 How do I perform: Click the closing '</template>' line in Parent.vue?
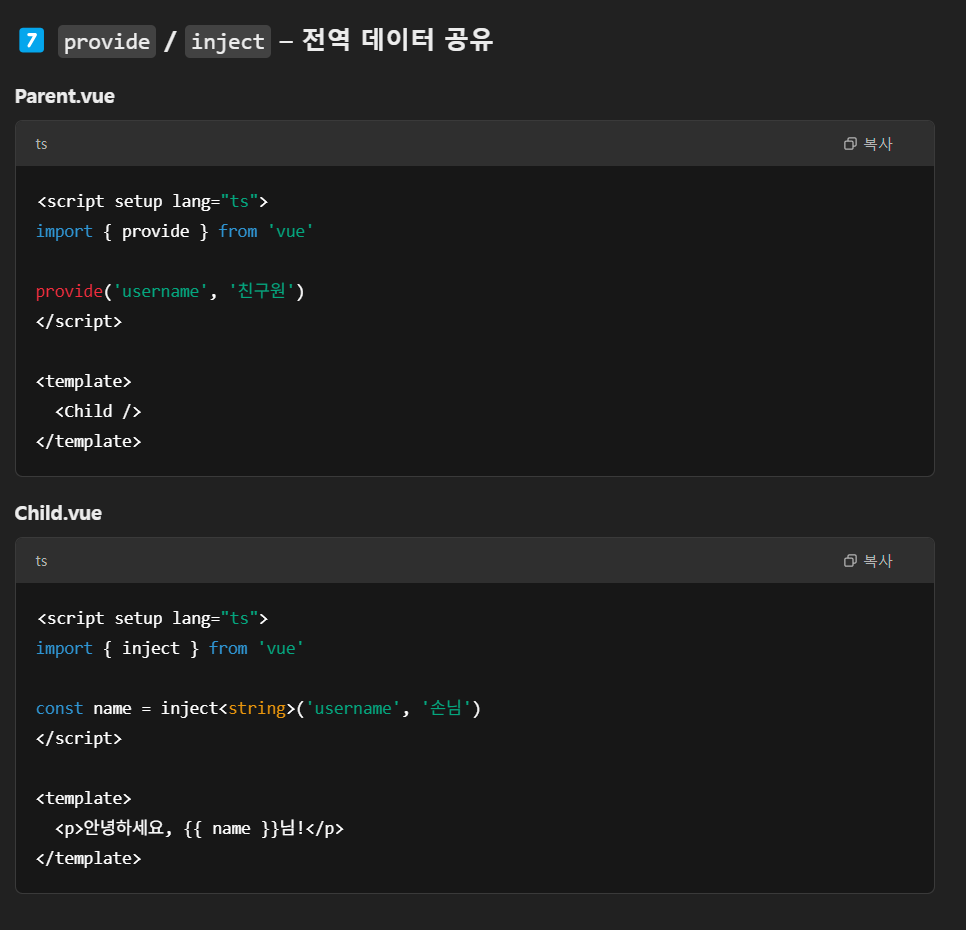89,442
